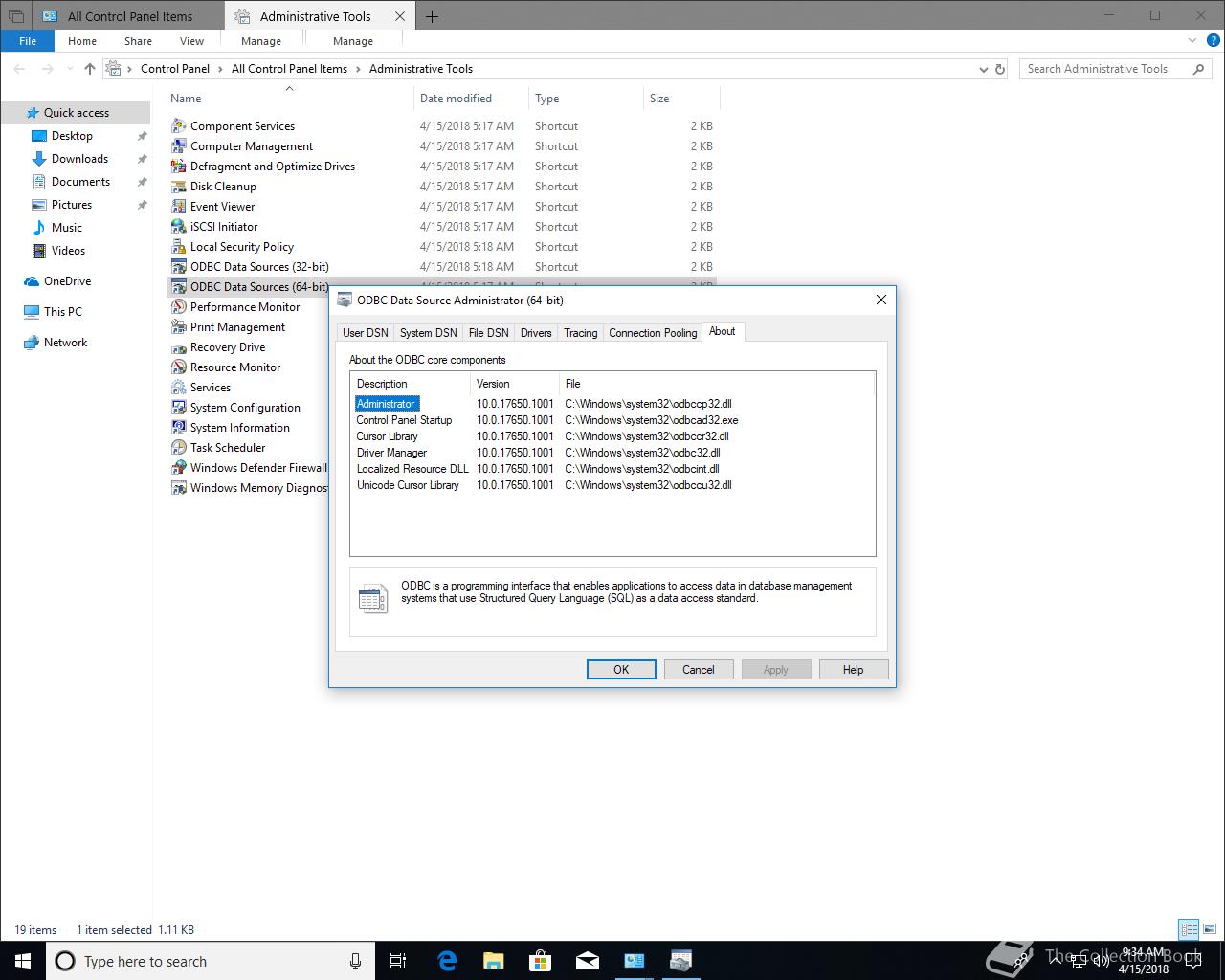Go up one folder level arrow

[90, 69]
